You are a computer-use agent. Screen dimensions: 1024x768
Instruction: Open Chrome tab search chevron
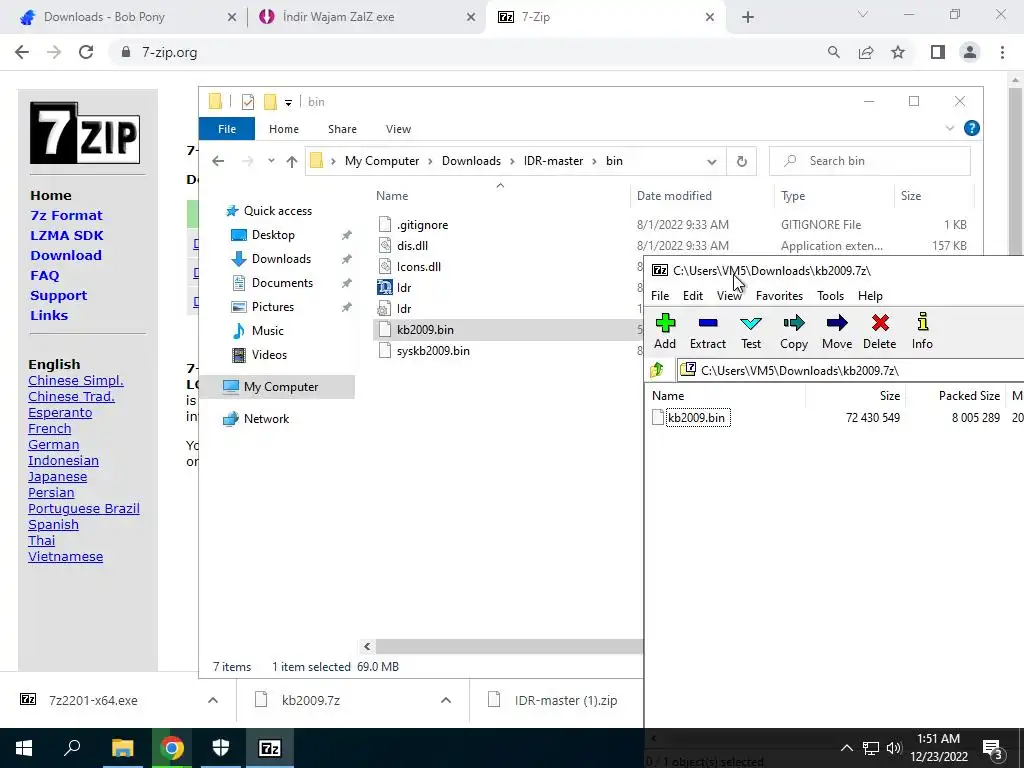[x=863, y=14]
